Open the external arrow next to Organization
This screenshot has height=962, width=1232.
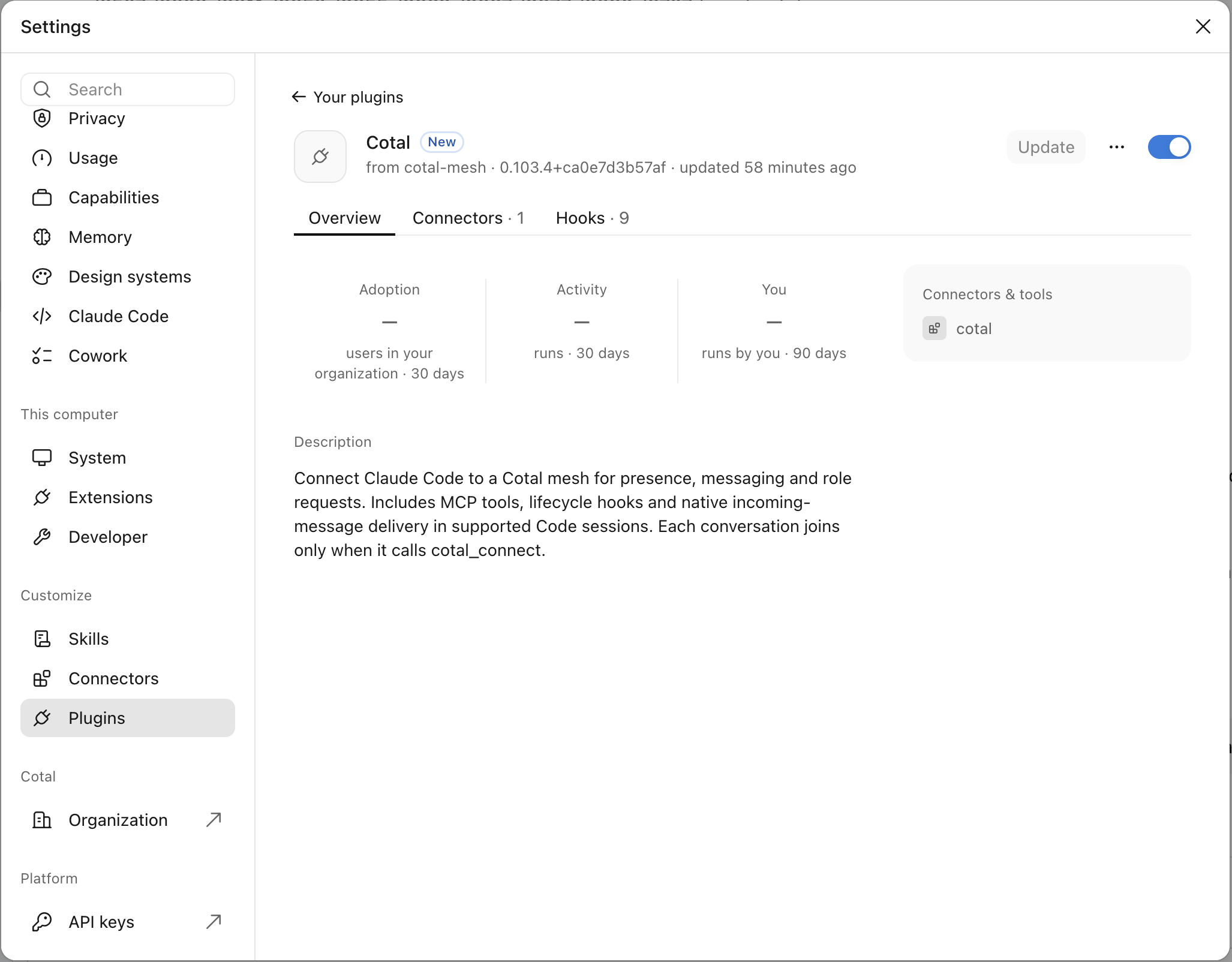coord(214,820)
